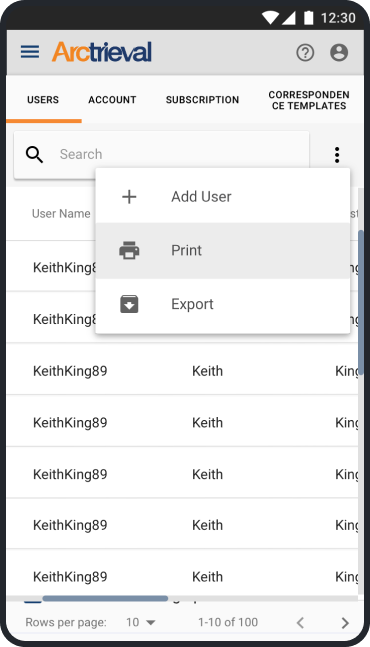Click the Export download icon
370x647 pixels.
[x=129, y=304]
